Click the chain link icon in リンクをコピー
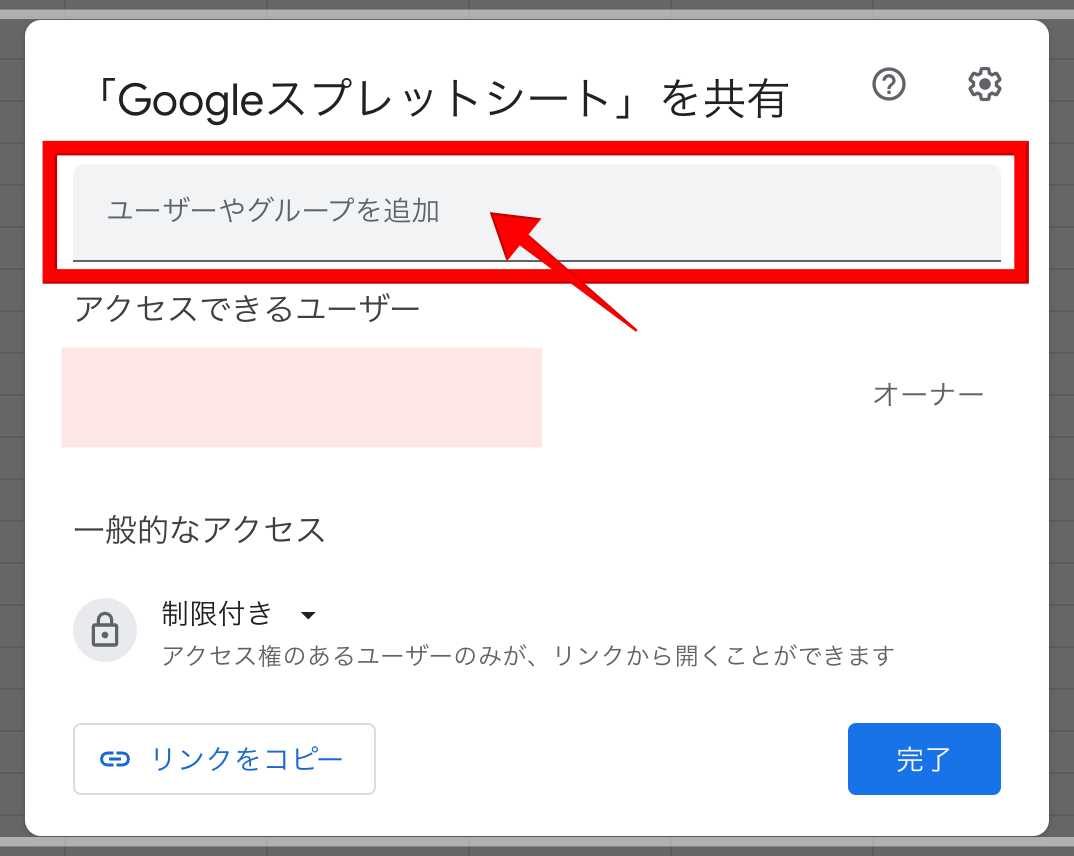 115,759
